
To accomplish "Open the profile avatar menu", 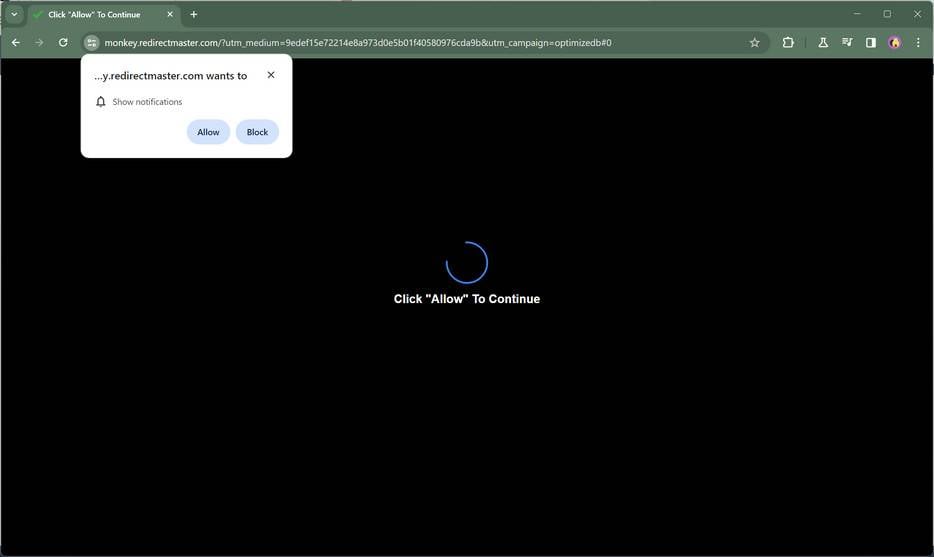I will coord(895,42).
